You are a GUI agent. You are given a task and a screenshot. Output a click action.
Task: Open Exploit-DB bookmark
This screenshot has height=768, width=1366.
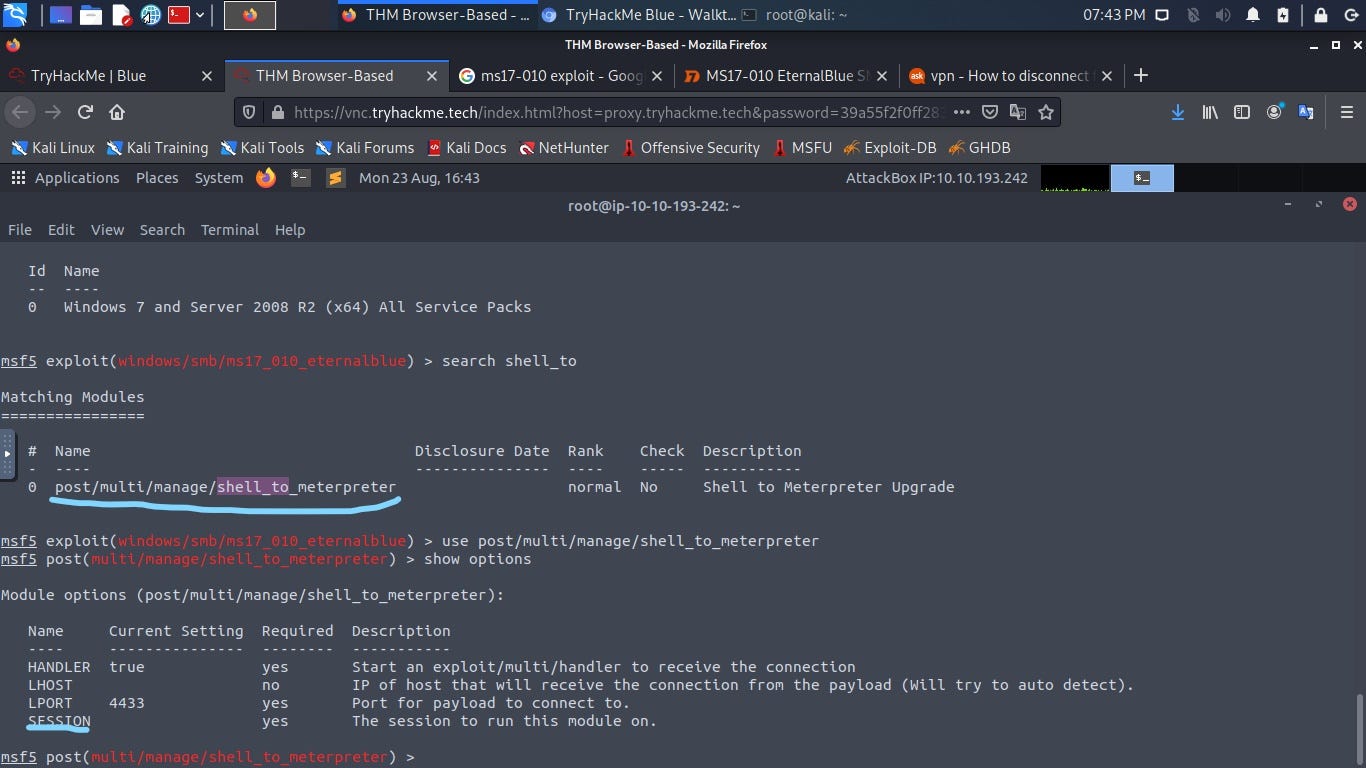[x=890, y=147]
